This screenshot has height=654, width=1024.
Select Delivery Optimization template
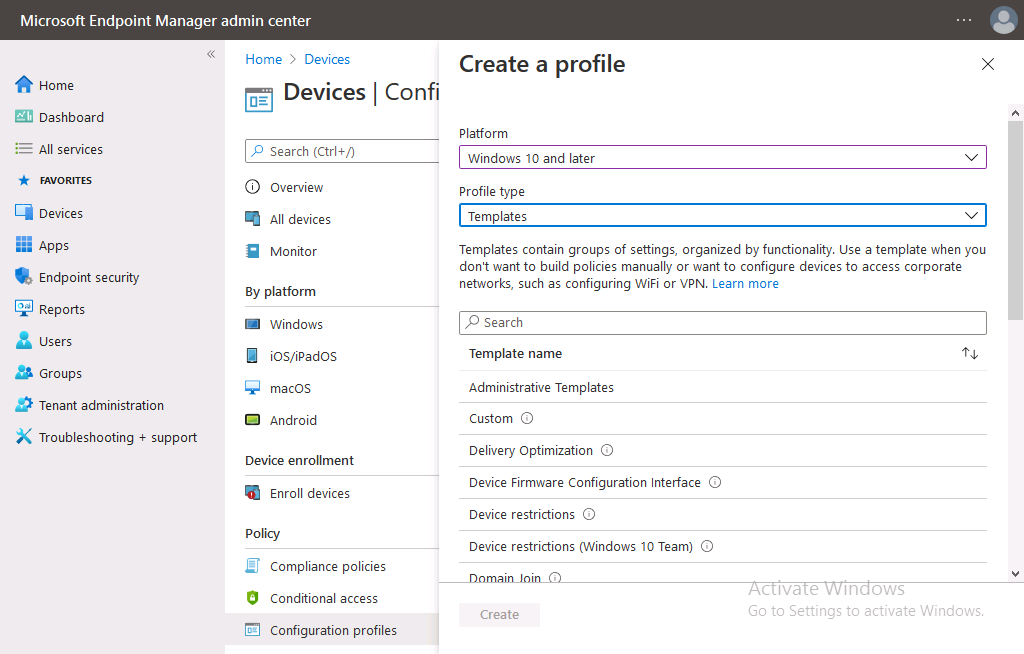point(722,451)
